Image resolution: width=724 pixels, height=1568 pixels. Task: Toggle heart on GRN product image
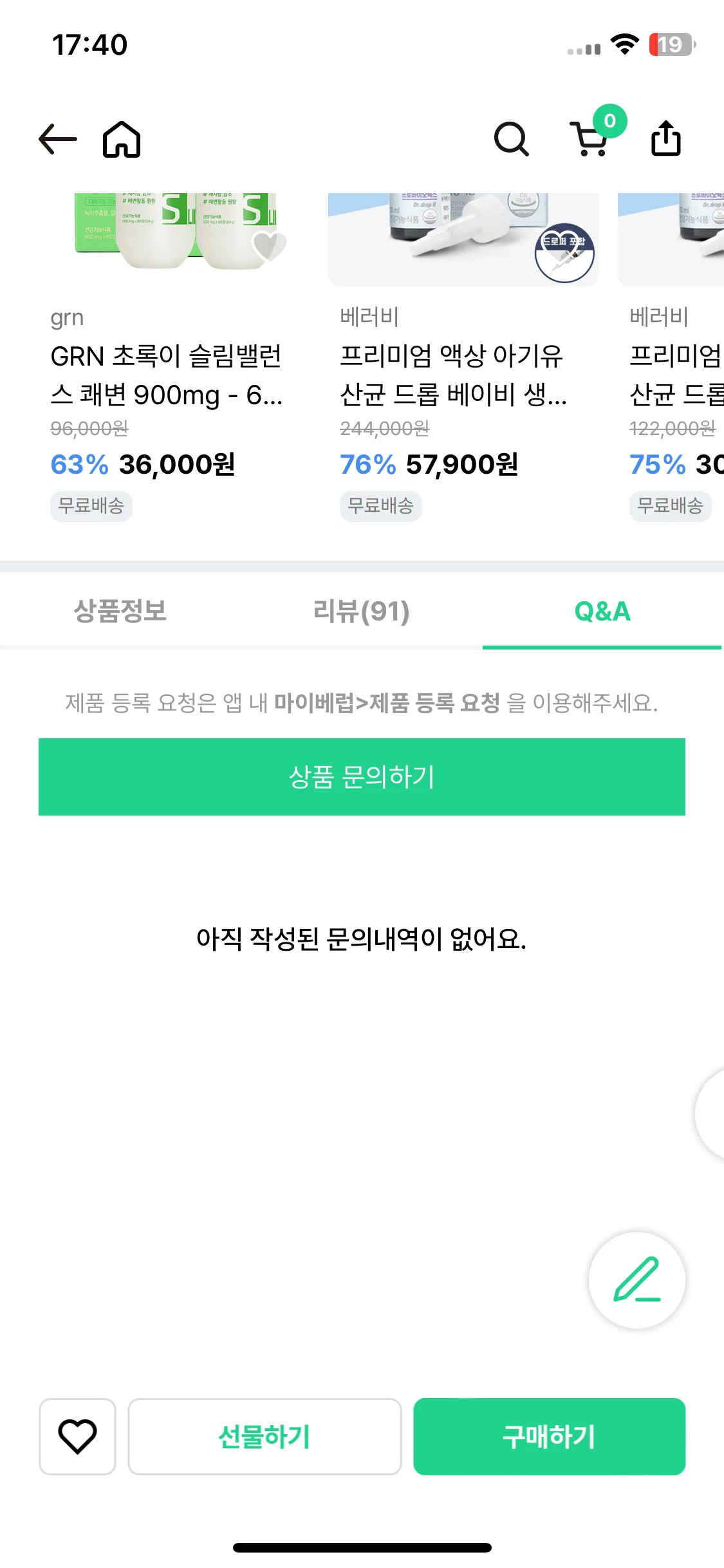[269, 246]
